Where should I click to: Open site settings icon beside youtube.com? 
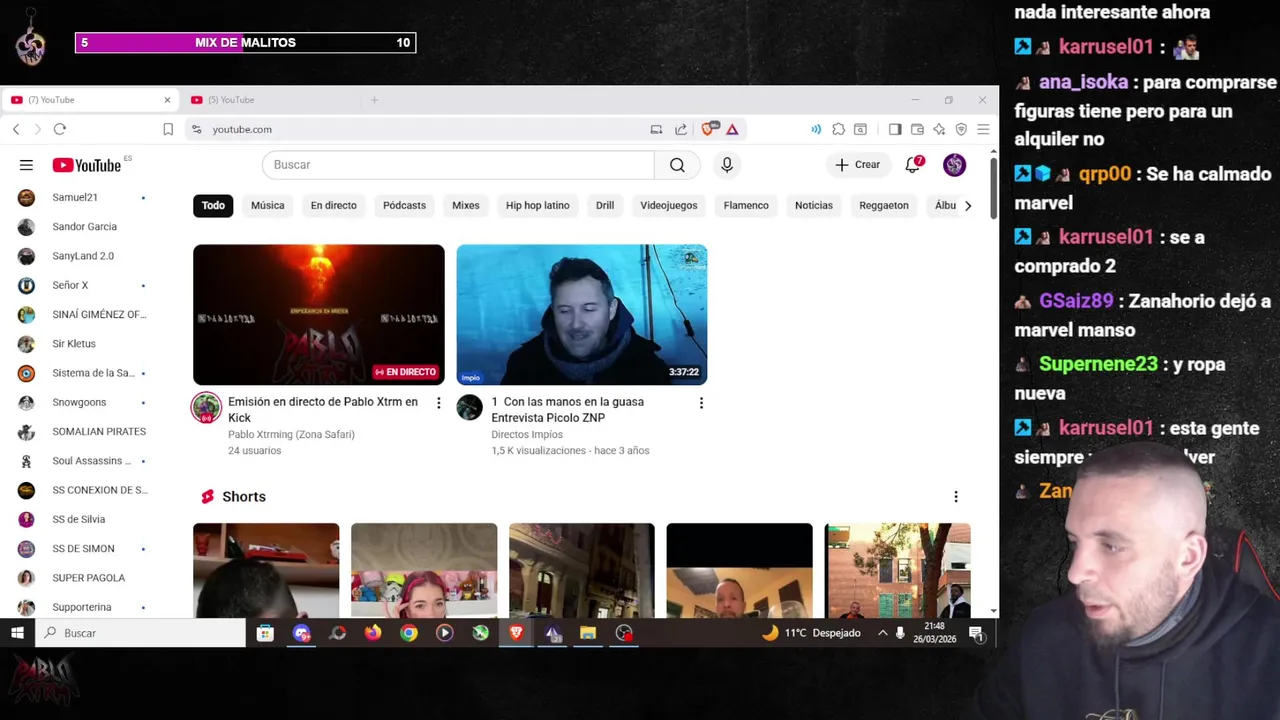point(196,129)
